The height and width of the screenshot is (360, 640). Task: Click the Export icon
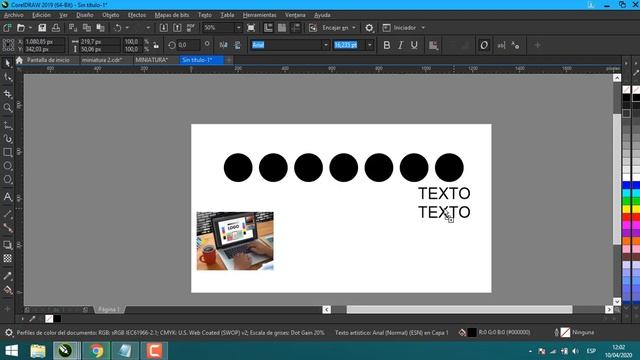click(x=177, y=28)
